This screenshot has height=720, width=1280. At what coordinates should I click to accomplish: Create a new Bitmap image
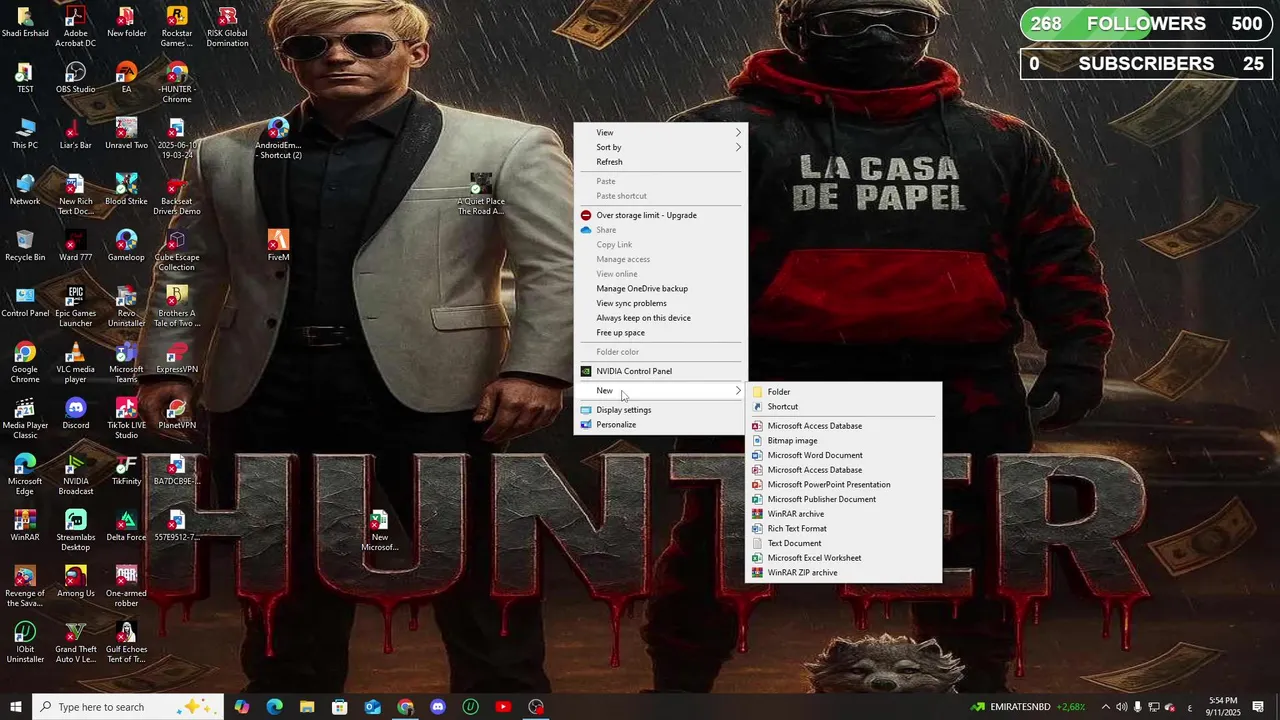pos(844,440)
